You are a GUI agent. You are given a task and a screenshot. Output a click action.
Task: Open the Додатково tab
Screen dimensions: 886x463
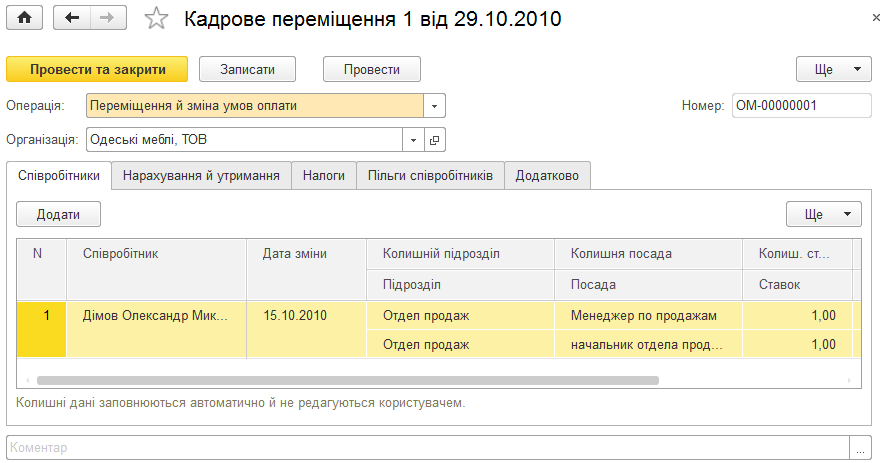click(547, 175)
